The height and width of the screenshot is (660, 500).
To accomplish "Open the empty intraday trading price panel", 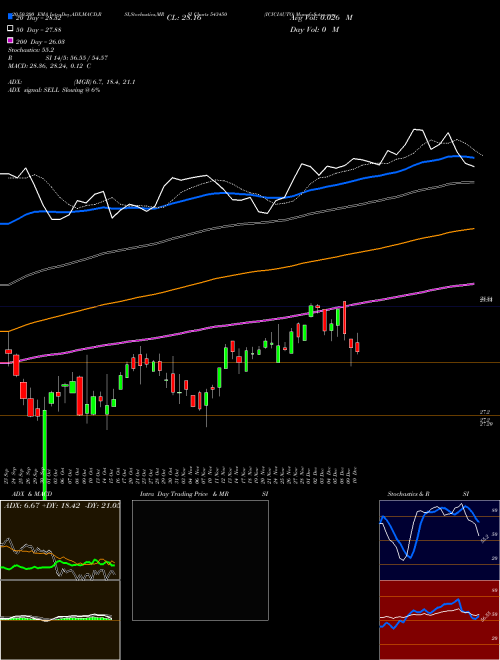I will 200,560.
